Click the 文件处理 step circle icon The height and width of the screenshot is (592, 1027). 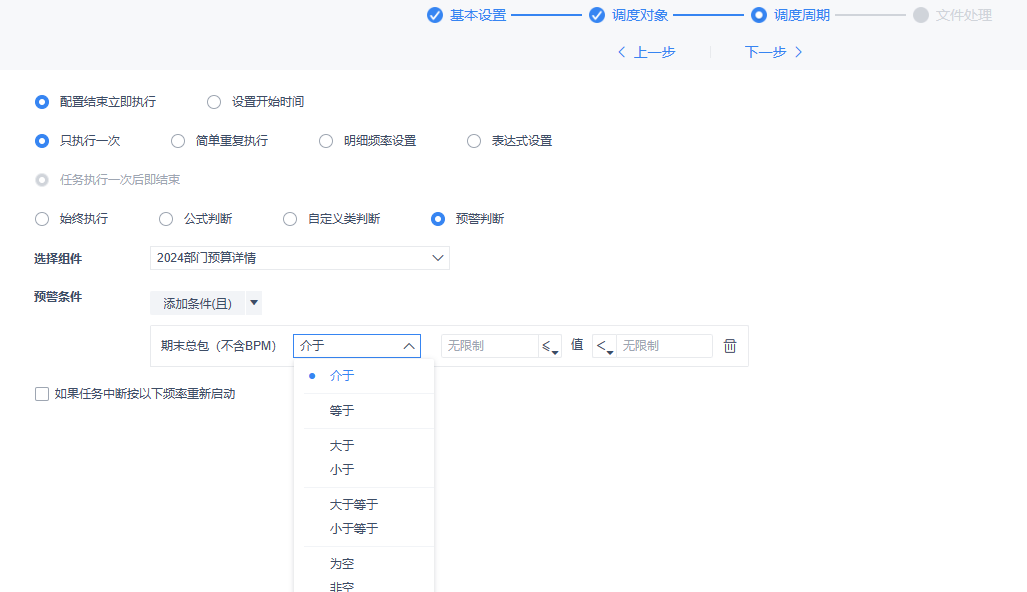pos(920,15)
